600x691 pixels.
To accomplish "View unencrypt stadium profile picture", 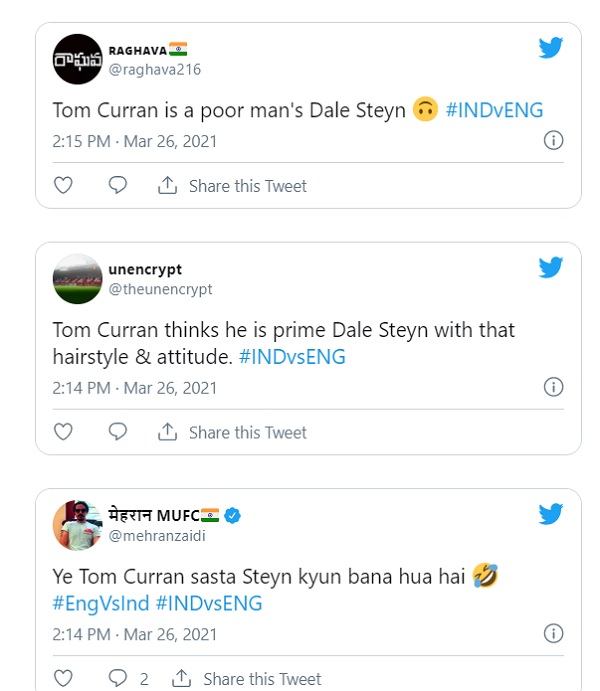I will (78, 279).
